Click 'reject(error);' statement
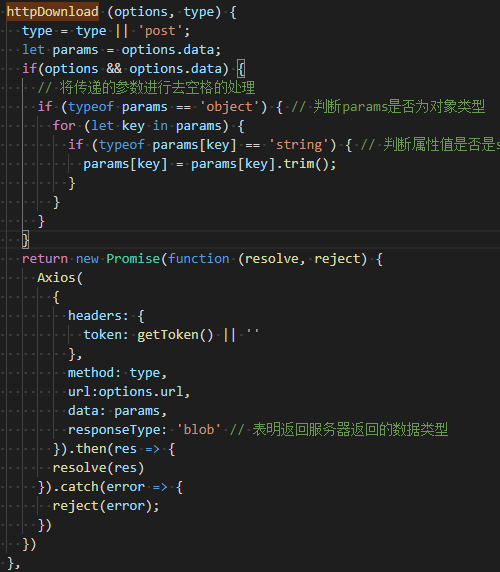Image resolution: width=500 pixels, height=572 pixels. pyautogui.click(x=106, y=506)
